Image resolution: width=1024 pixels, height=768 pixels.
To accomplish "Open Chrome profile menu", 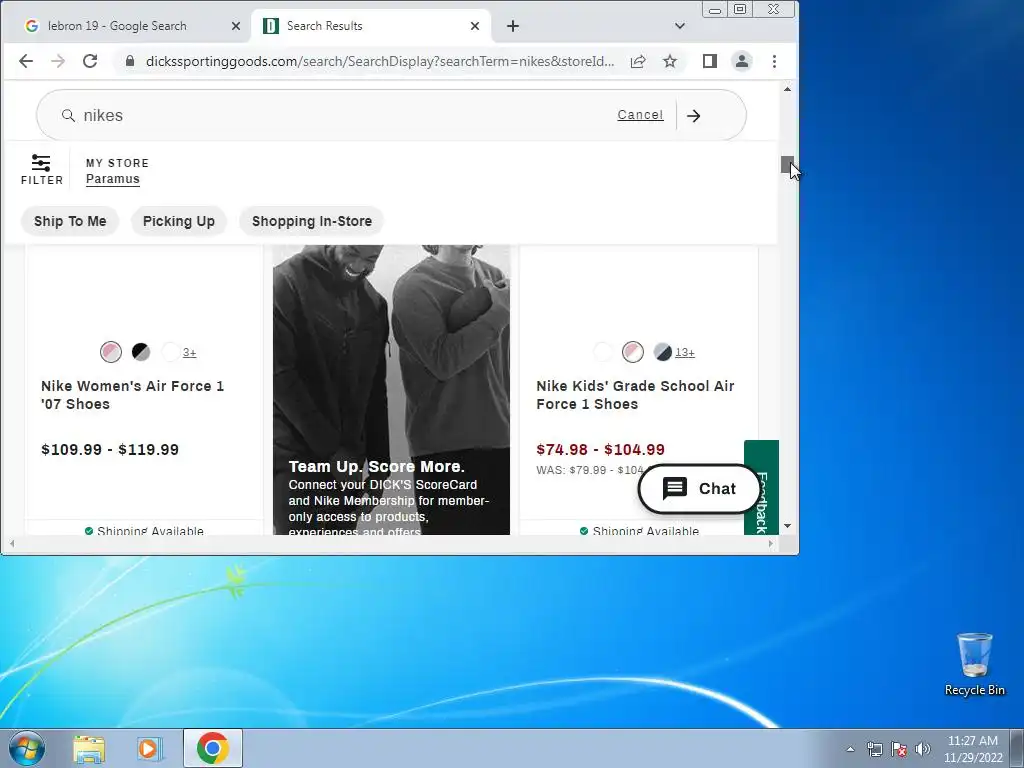I will coord(742,61).
